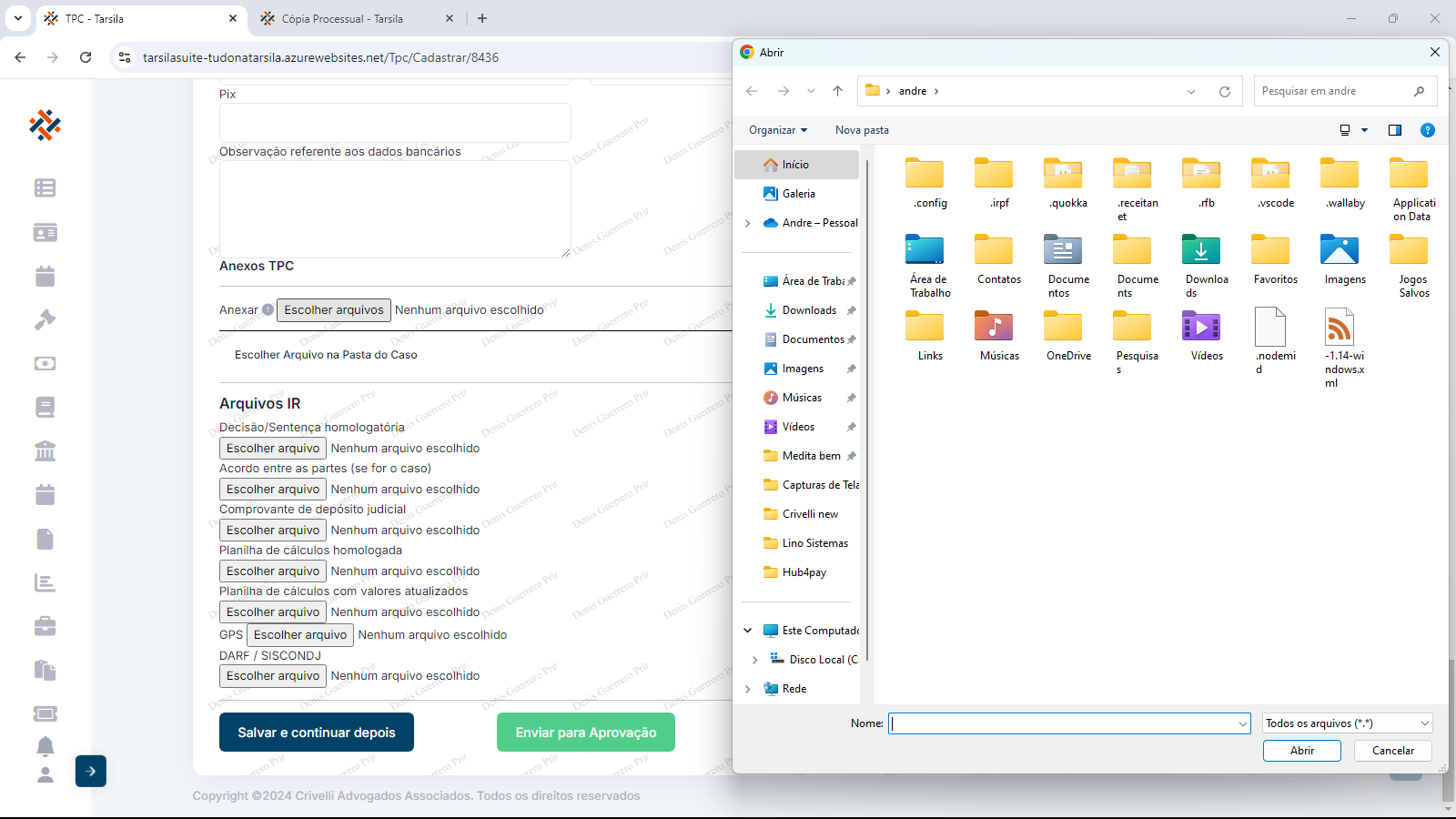This screenshot has height=819, width=1456.
Task: Select Downloads in the navigation pane
Action: coord(808,310)
